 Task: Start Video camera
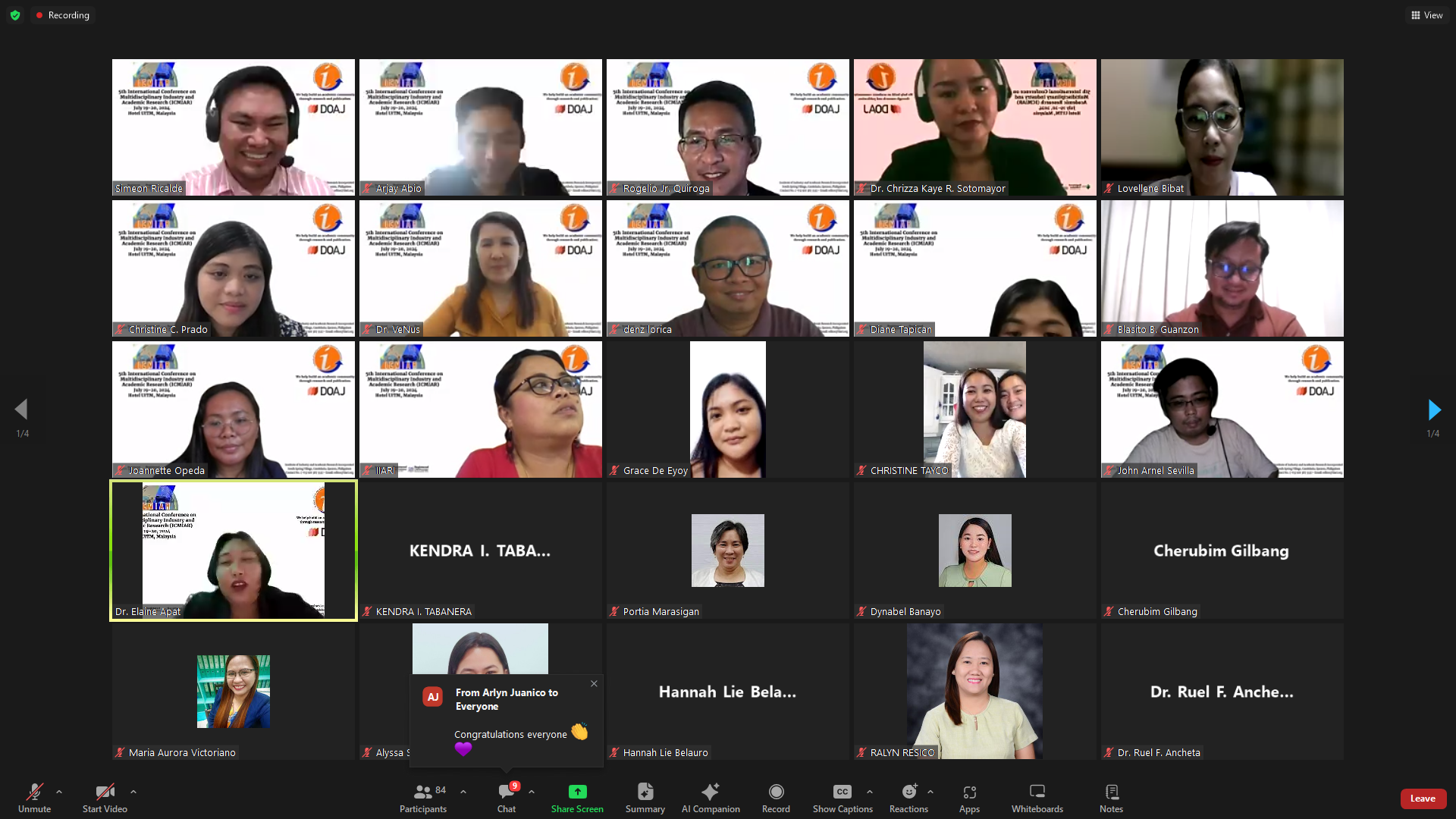tap(105, 798)
